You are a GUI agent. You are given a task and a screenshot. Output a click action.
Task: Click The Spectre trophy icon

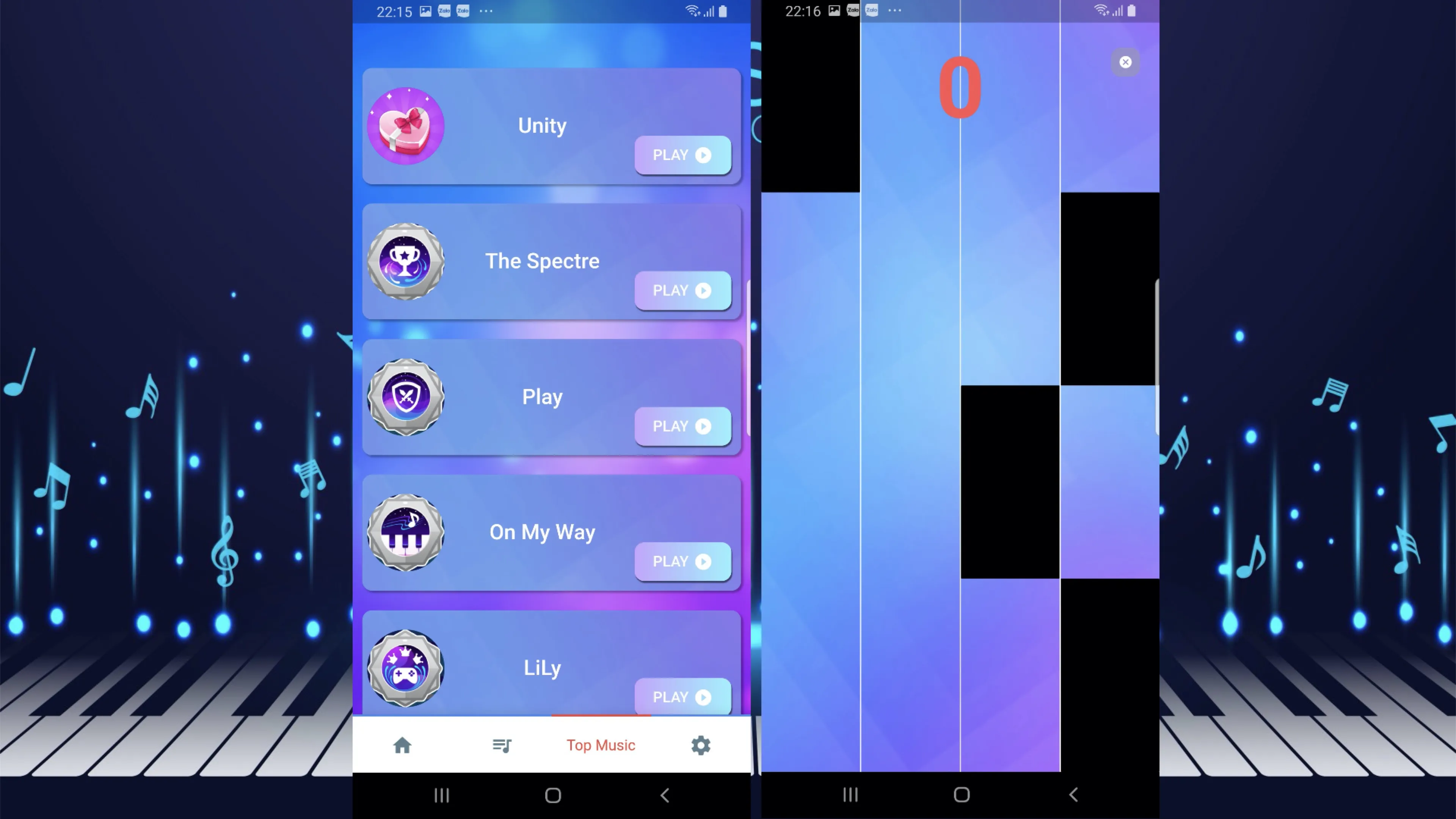405,260
